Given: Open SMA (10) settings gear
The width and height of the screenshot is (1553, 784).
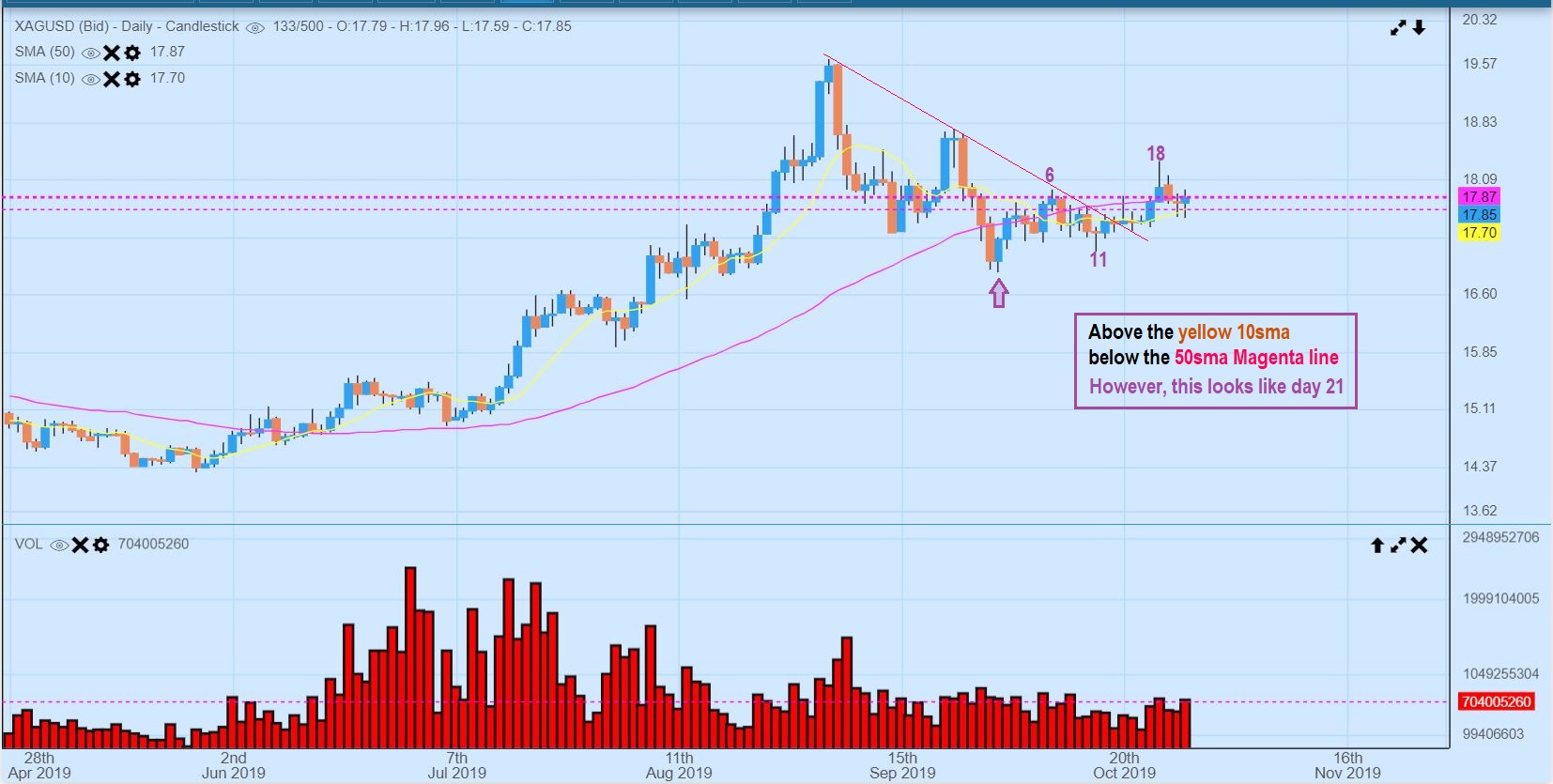Looking at the screenshot, I should [132, 80].
